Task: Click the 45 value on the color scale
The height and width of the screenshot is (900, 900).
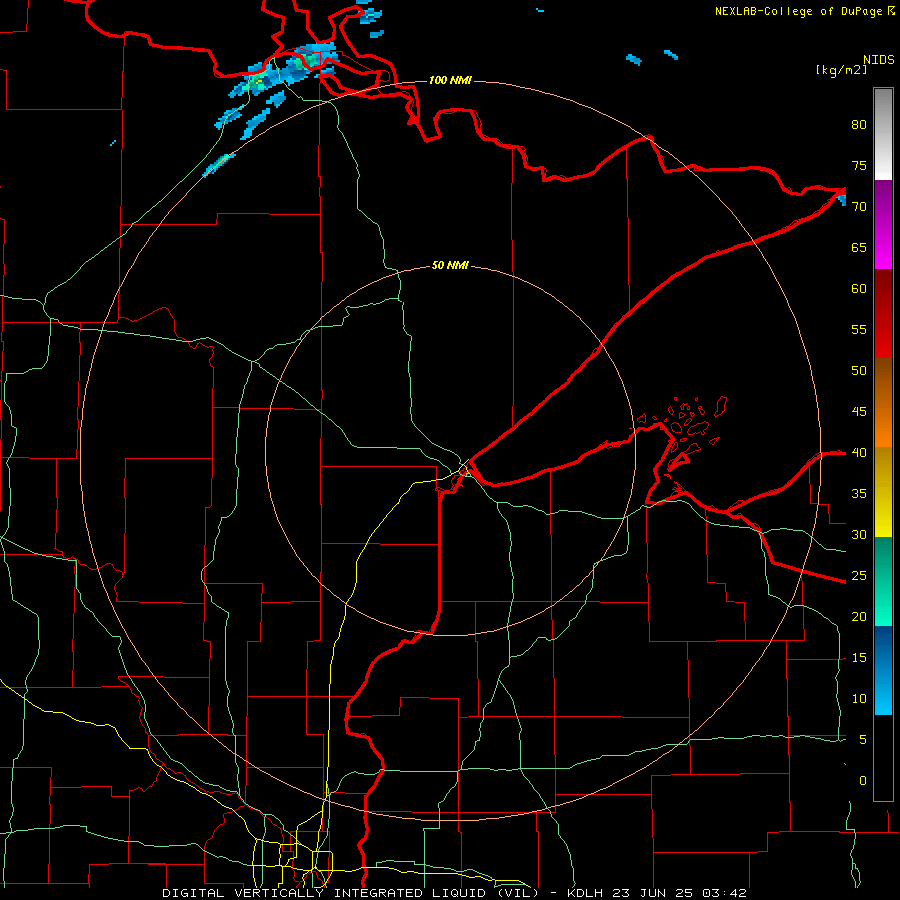Action: (x=859, y=412)
